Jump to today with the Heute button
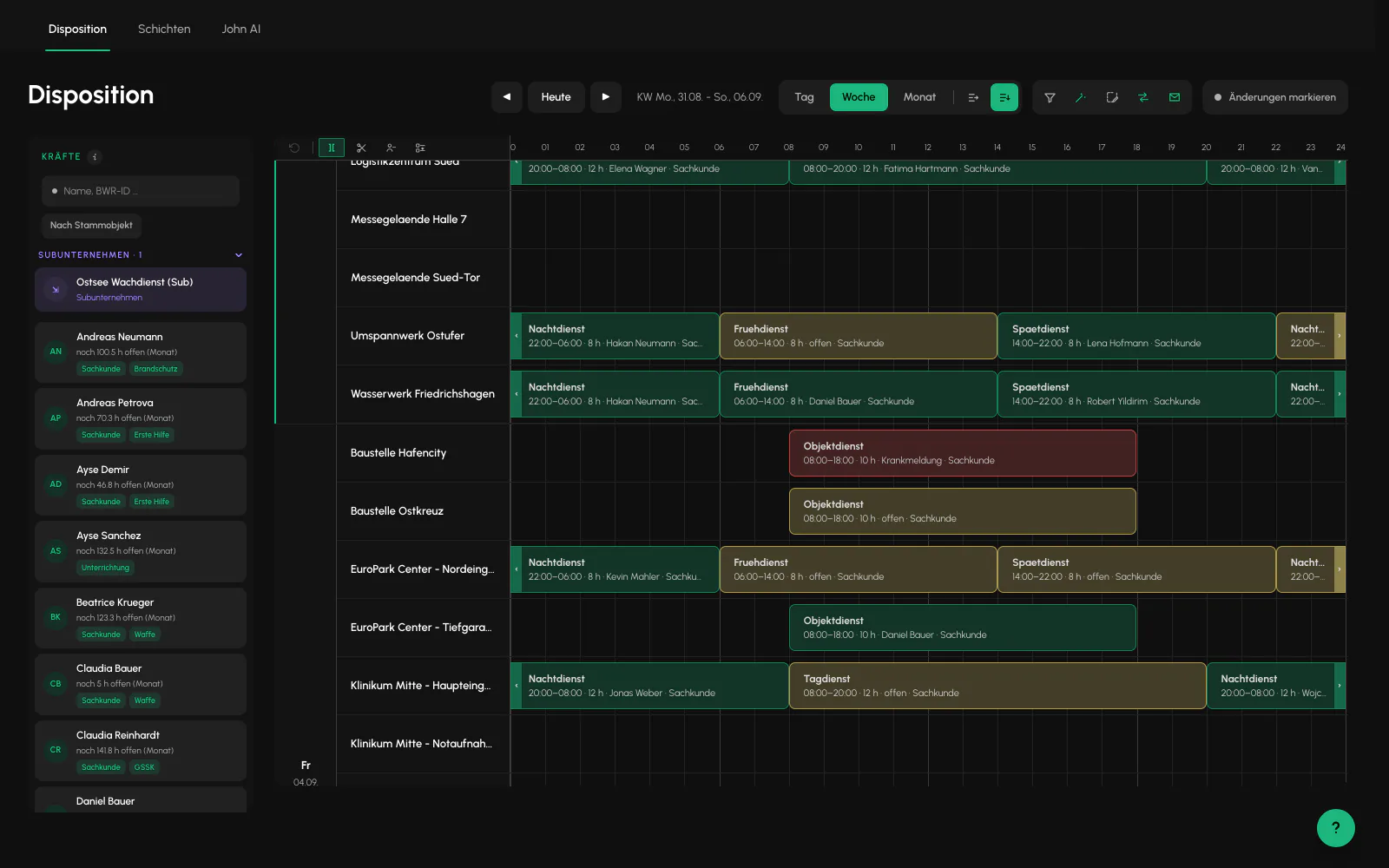The width and height of the screenshot is (1389, 868). click(556, 97)
